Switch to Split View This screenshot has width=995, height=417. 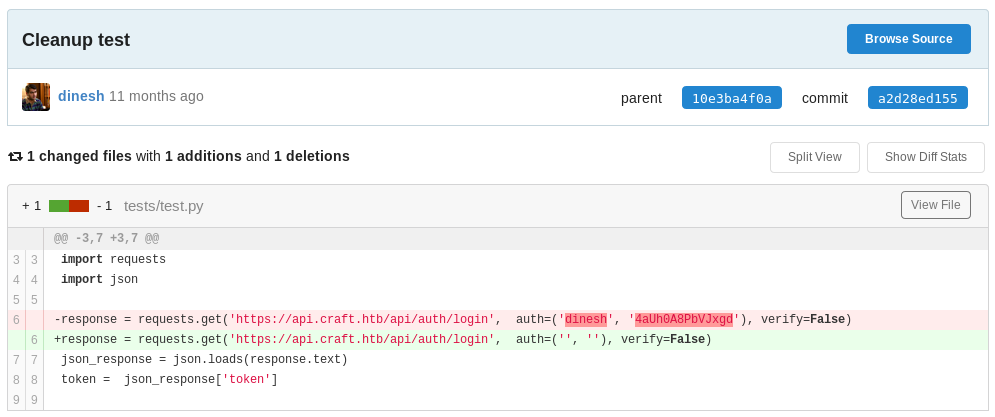click(x=815, y=157)
